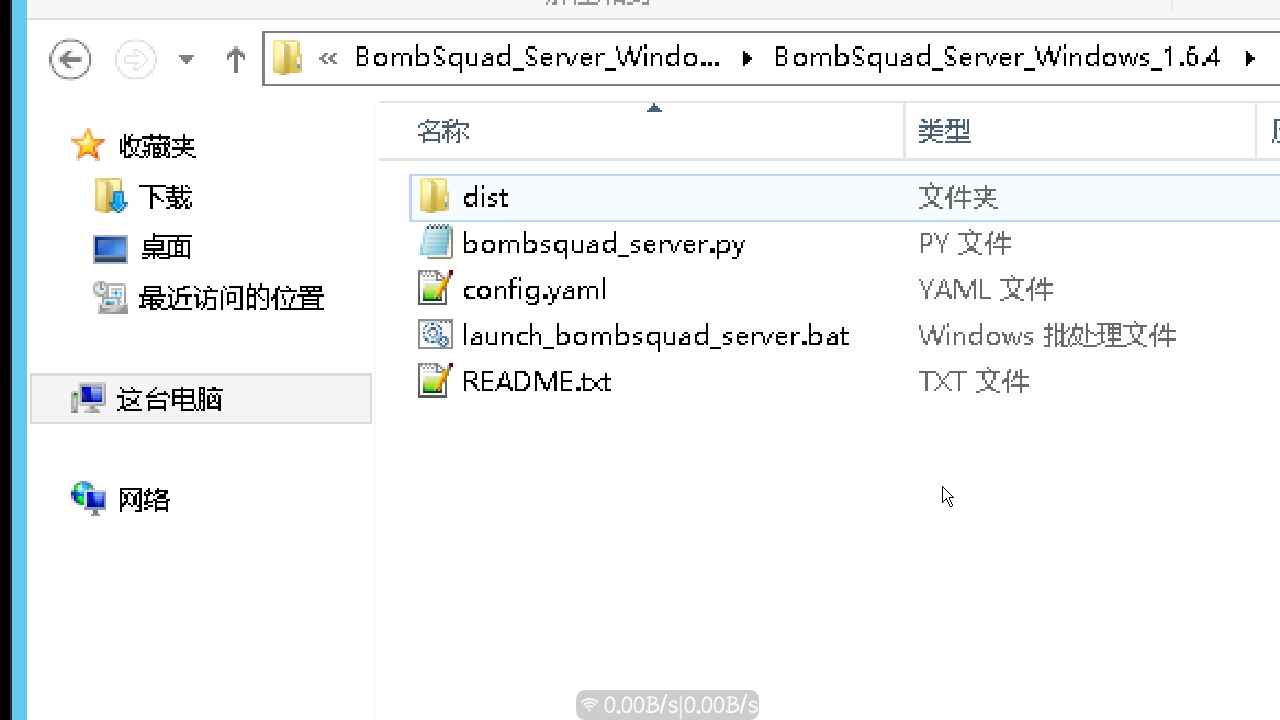
Task: Open 桌面 in navigation pane
Action: point(166,248)
